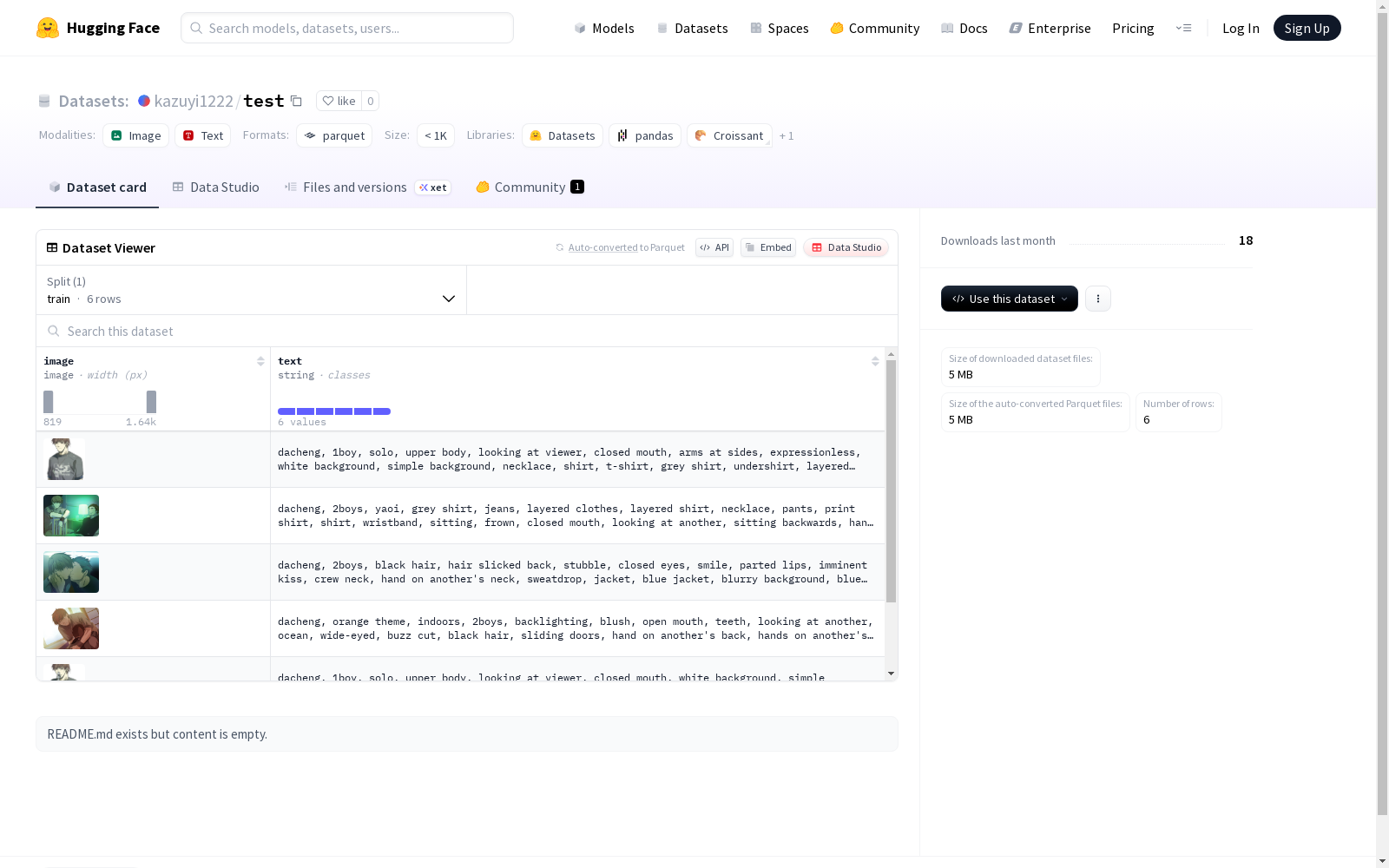This screenshot has height=868, width=1389.
Task: Focus the Search this dataset field
Action: 467,331
